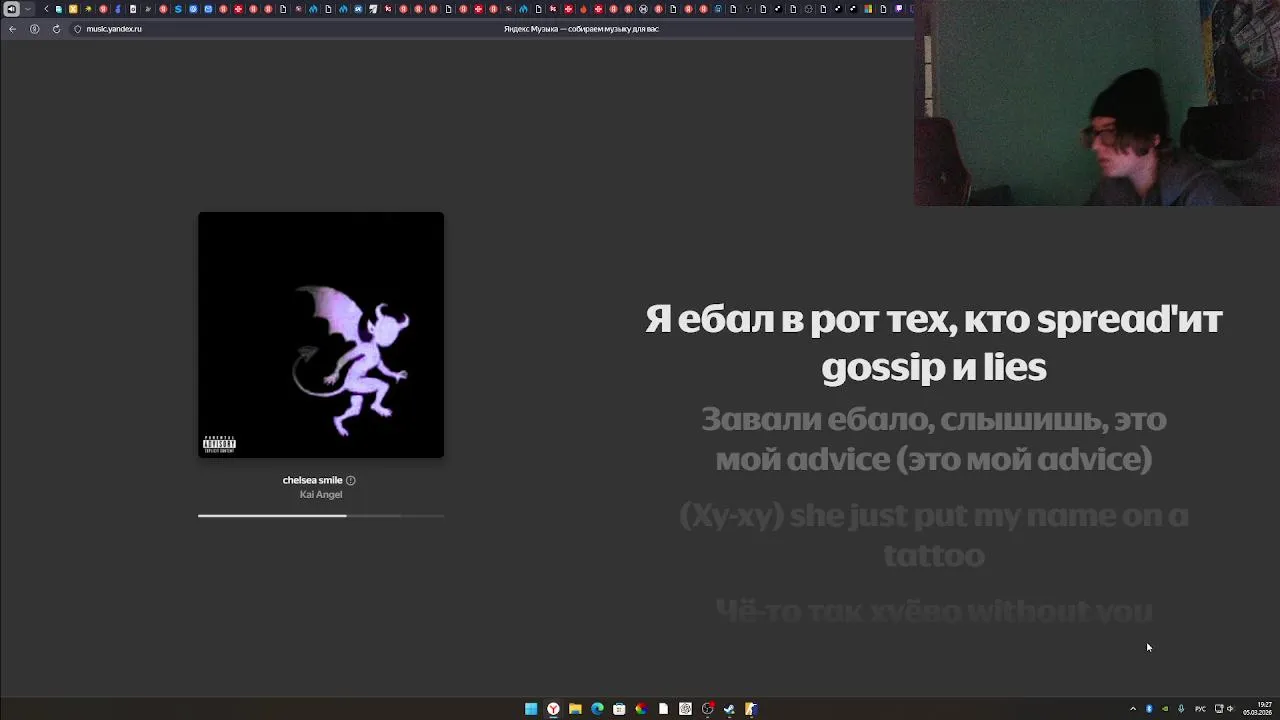The height and width of the screenshot is (720, 1280).
Task: Click the microphone tray icon
Action: [x=1181, y=709]
